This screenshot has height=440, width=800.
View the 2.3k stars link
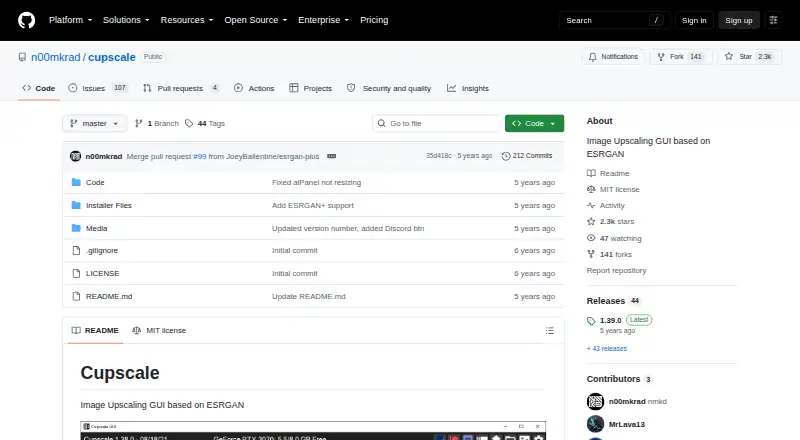[610, 222]
